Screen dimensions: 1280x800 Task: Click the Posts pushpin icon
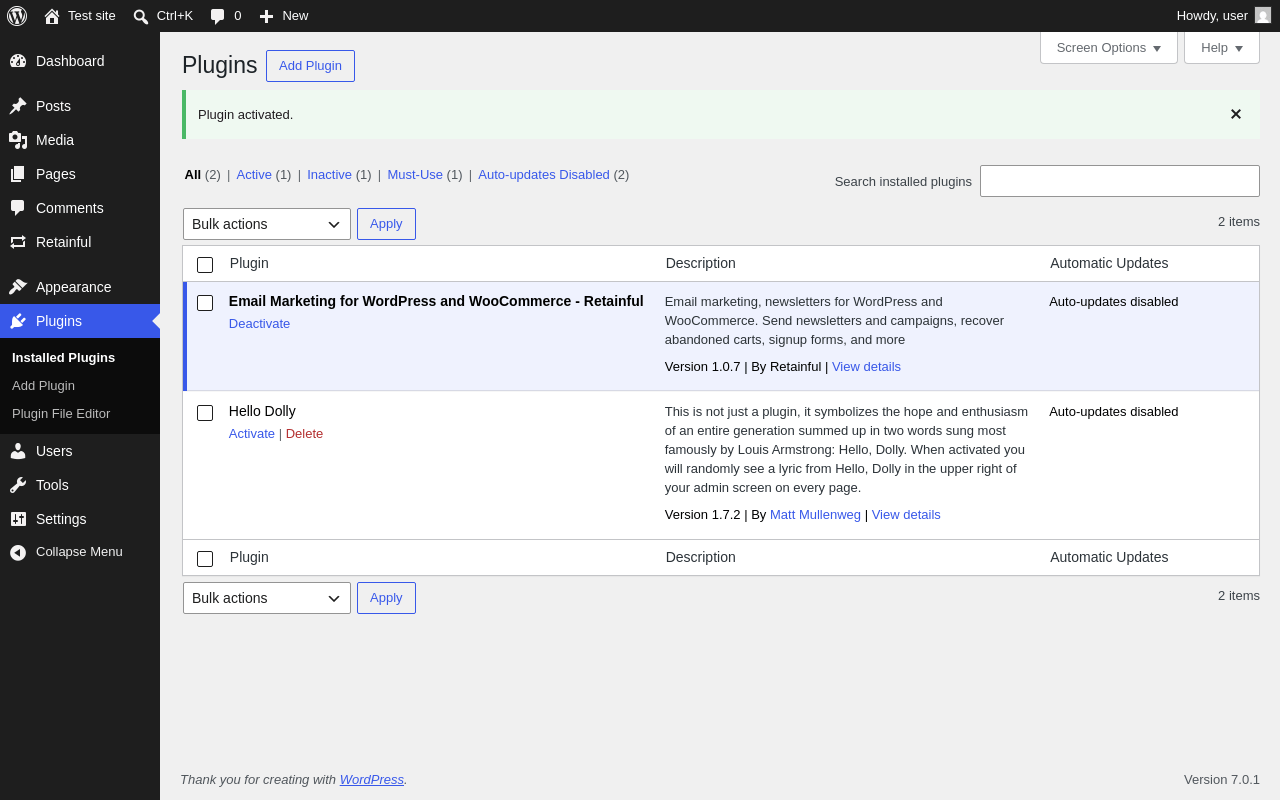tap(18, 106)
